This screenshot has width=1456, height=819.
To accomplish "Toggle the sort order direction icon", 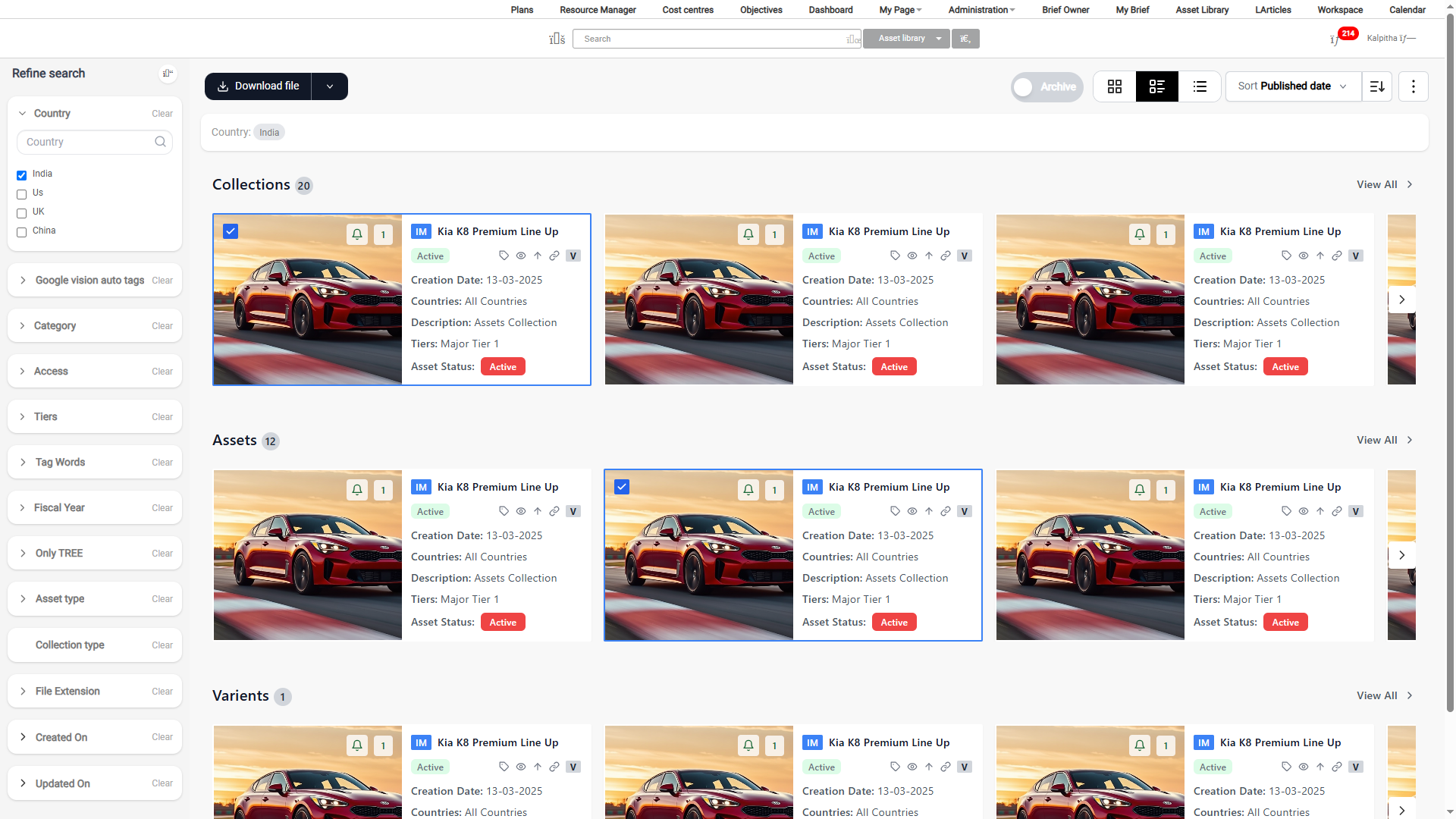I will (1377, 86).
